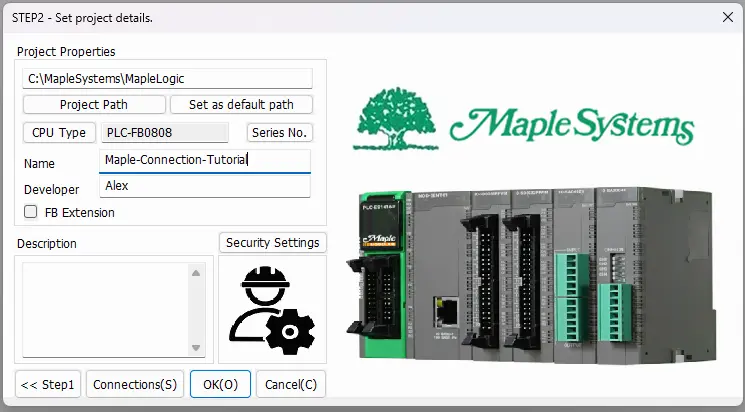Click the engineer security settings icon

[272, 310]
